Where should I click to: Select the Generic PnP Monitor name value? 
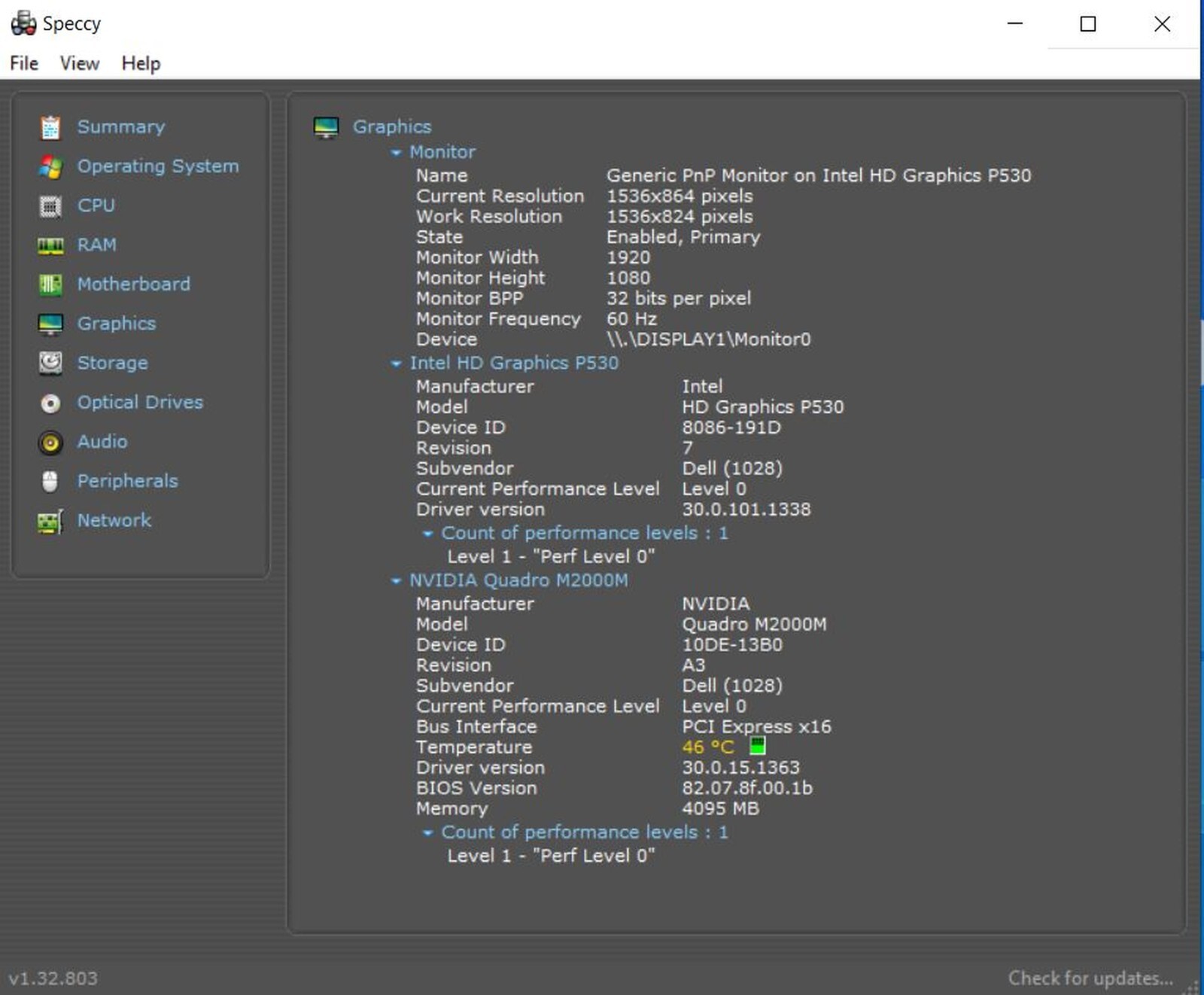click(819, 175)
